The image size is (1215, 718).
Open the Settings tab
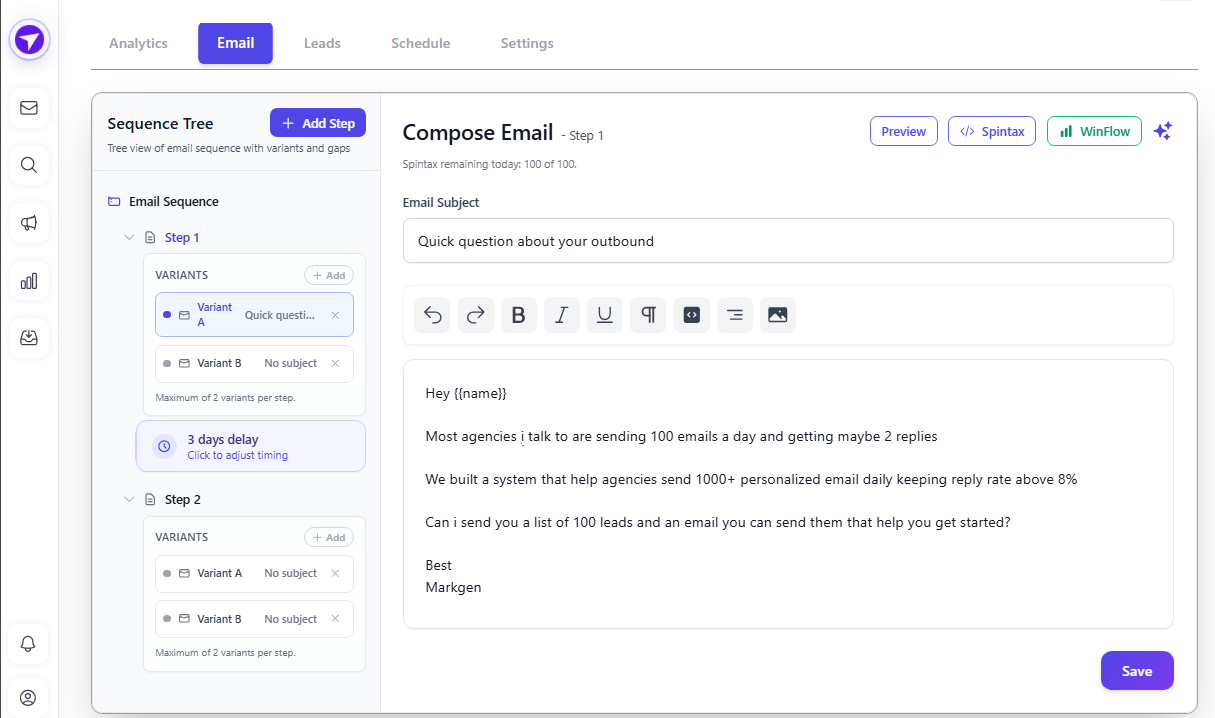coord(527,43)
